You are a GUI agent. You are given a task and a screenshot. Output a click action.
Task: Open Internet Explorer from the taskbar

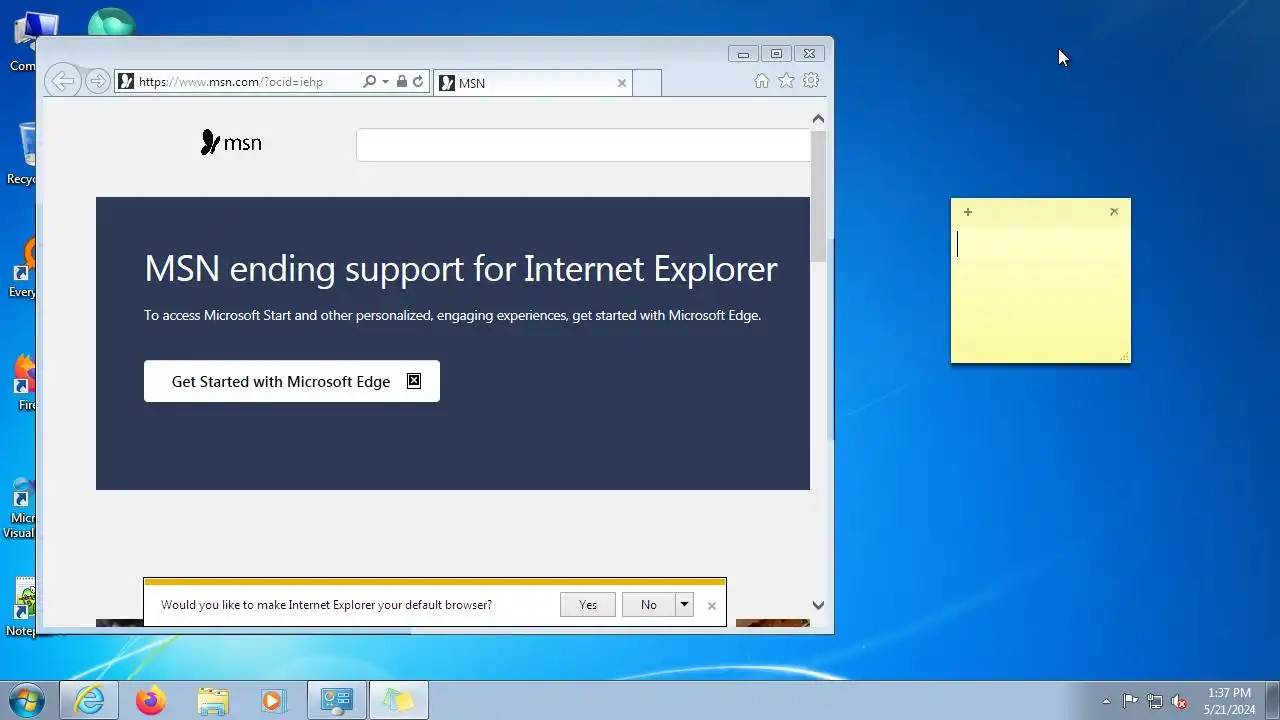click(x=89, y=701)
